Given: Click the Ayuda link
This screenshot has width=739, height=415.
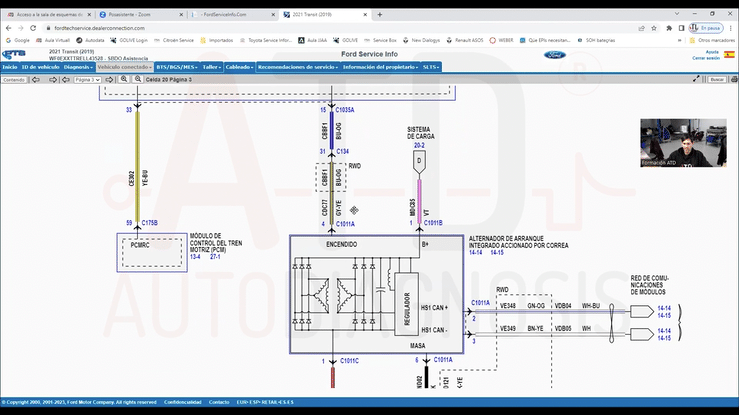Looking at the screenshot, I should (712, 52).
